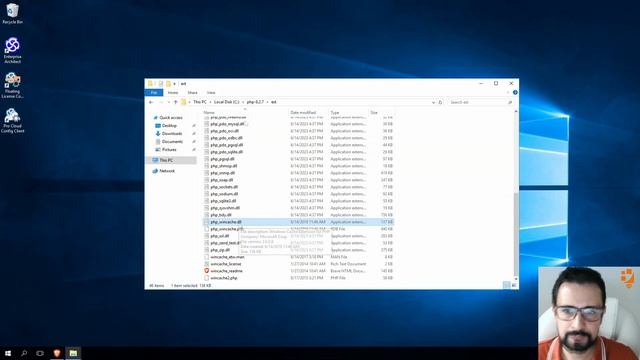Viewport: 640px width, 360px height.
Task: Open taskbar search magnifier
Action: tap(24, 353)
